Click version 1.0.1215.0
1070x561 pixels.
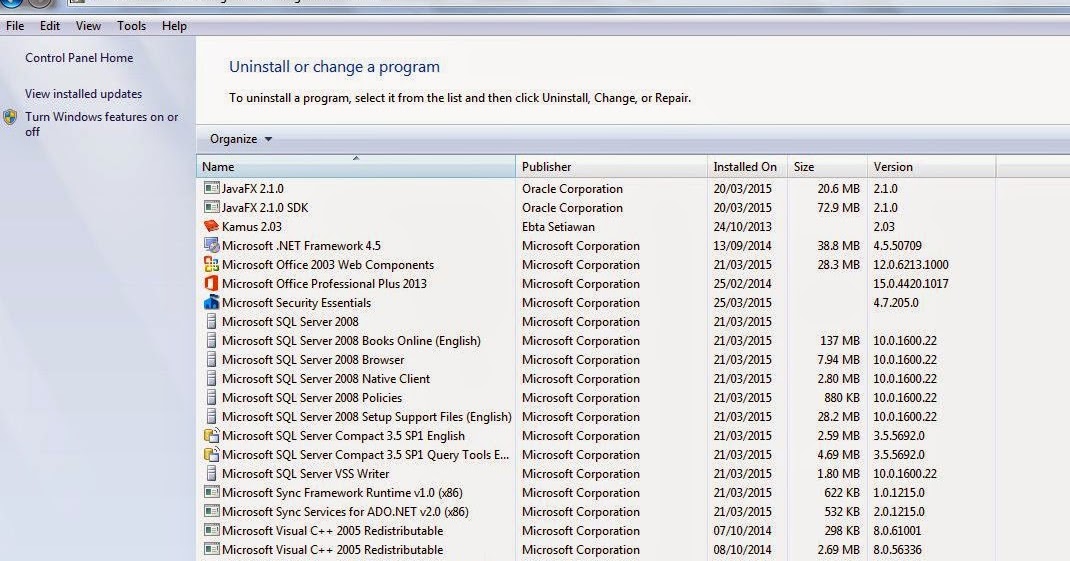[899, 492]
